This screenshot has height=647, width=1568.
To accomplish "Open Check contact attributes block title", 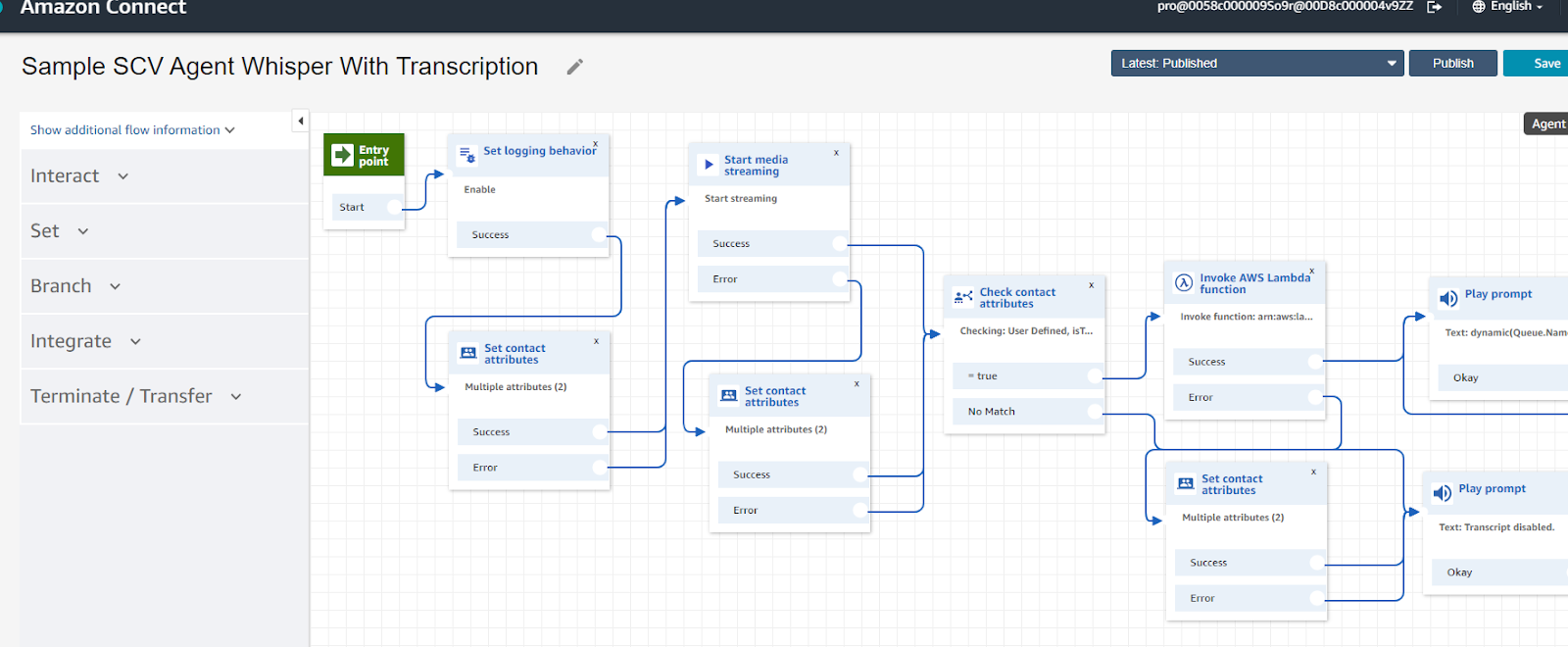I will coord(1017,298).
